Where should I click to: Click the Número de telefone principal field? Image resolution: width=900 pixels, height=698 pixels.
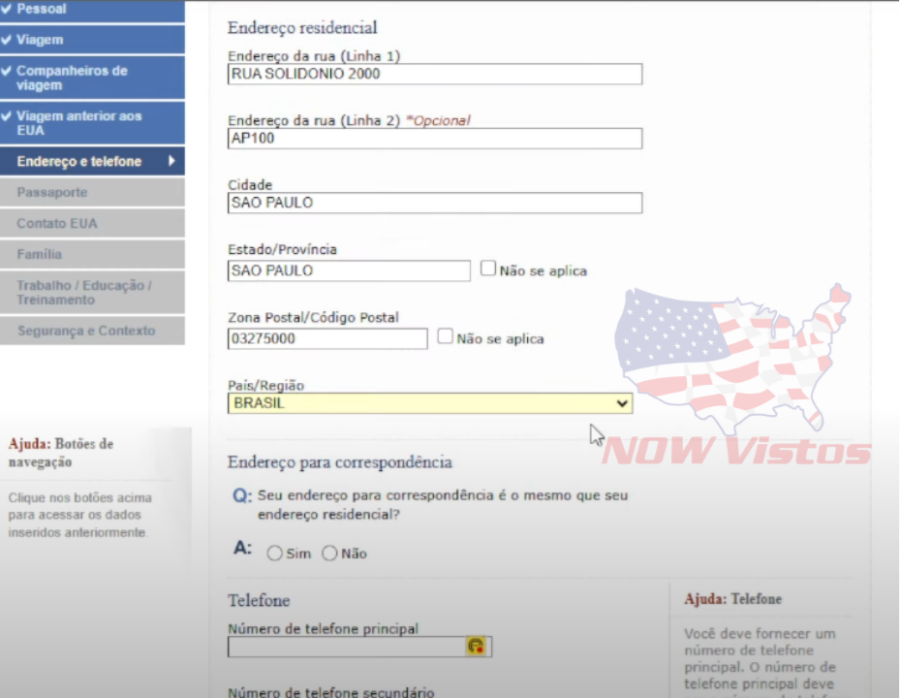point(350,646)
